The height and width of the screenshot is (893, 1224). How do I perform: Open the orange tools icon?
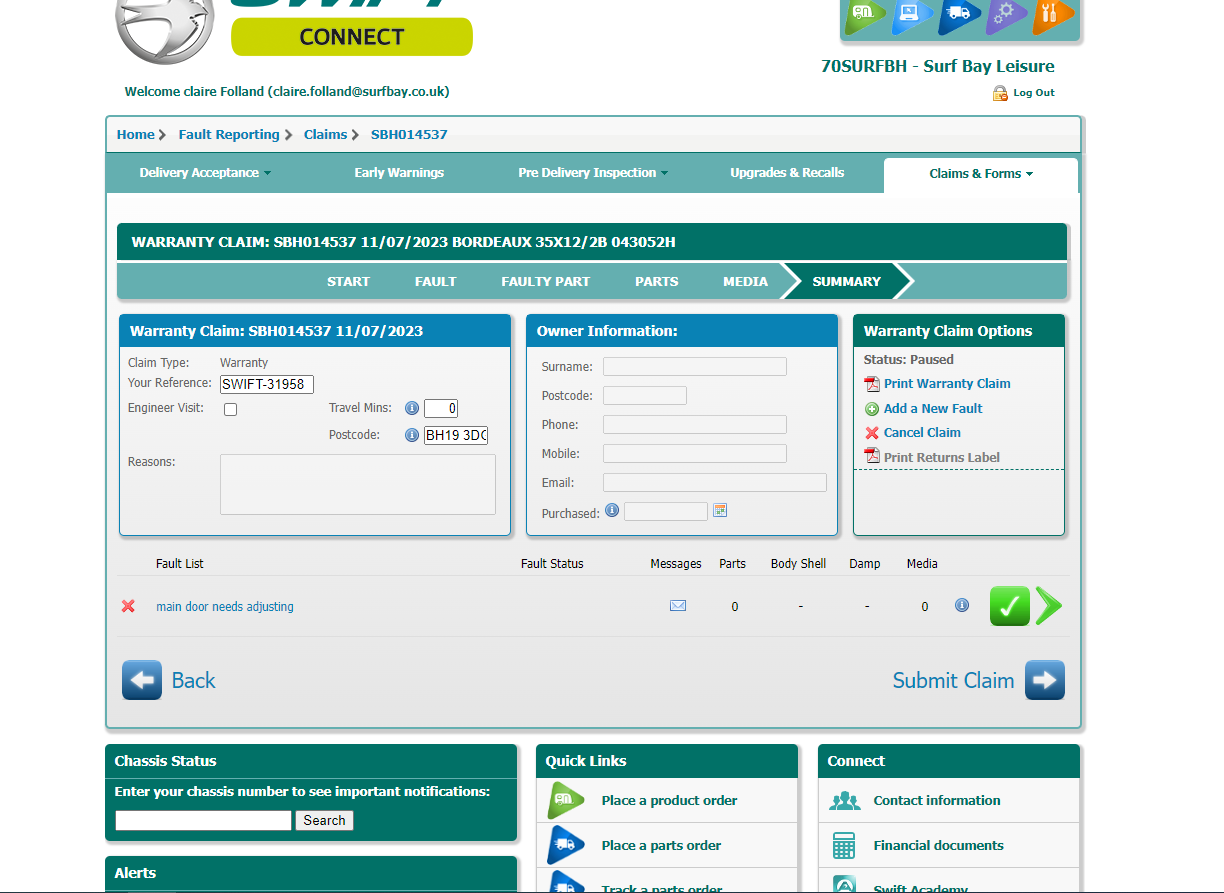pos(1053,15)
